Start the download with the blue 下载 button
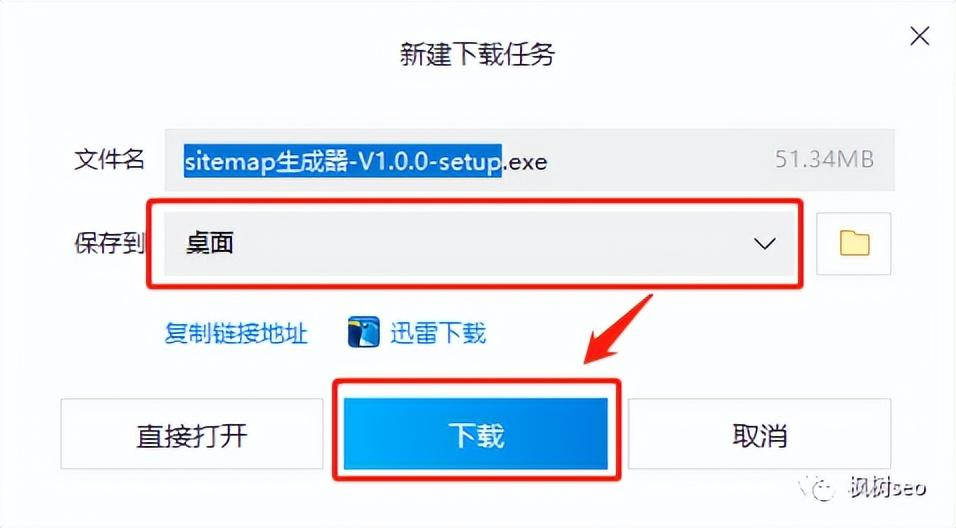The height and width of the screenshot is (528, 956). click(476, 433)
